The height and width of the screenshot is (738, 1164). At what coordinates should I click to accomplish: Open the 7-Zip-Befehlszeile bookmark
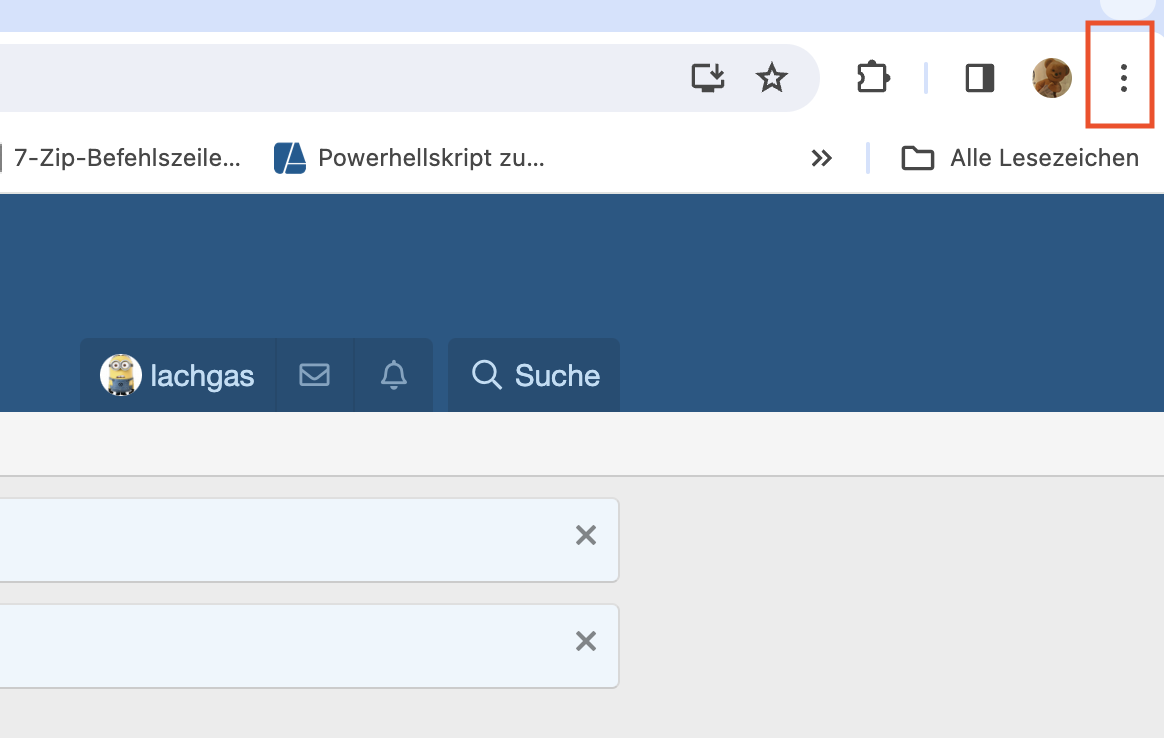pos(127,158)
